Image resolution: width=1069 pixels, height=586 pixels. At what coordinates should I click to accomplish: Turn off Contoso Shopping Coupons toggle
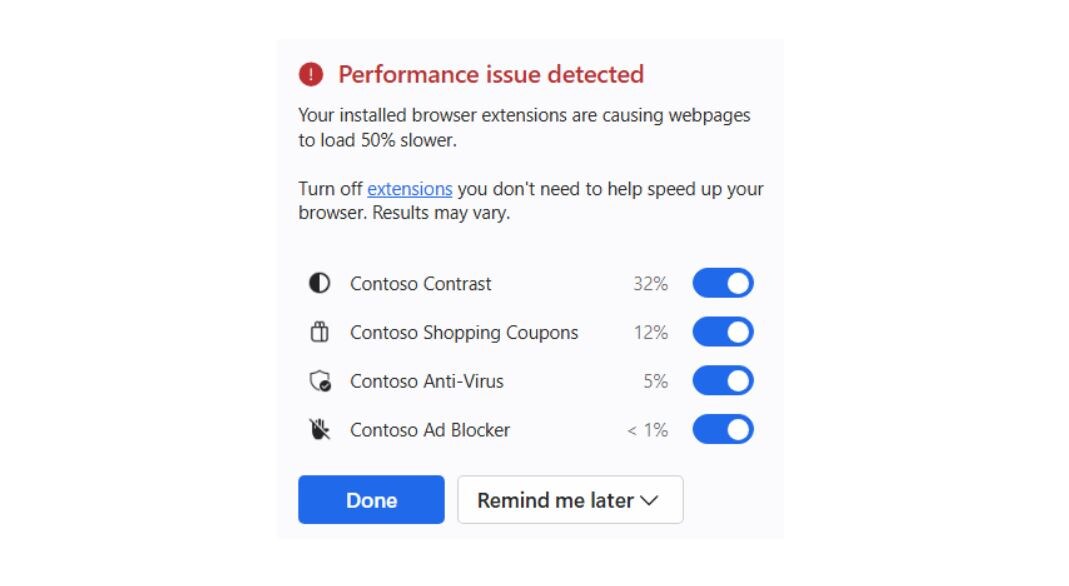[x=723, y=332]
